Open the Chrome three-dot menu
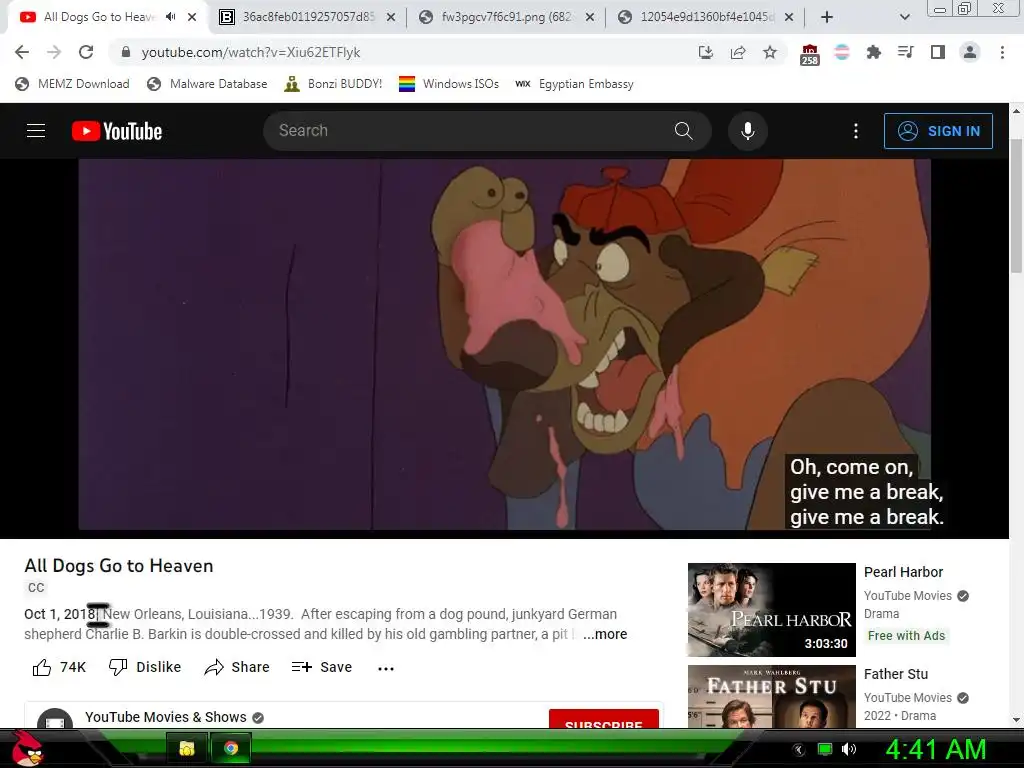The height and width of the screenshot is (768, 1024). click(1002, 52)
